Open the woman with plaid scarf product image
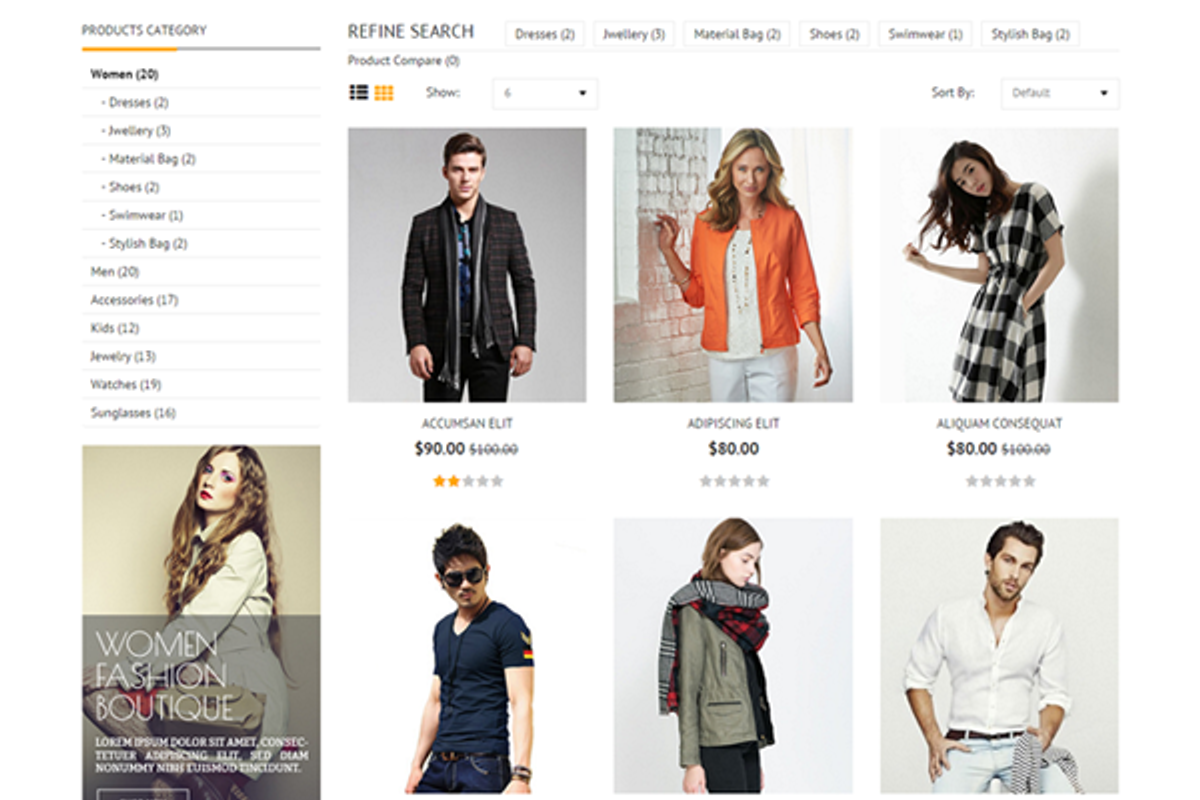The width and height of the screenshot is (1200, 800). (733, 656)
